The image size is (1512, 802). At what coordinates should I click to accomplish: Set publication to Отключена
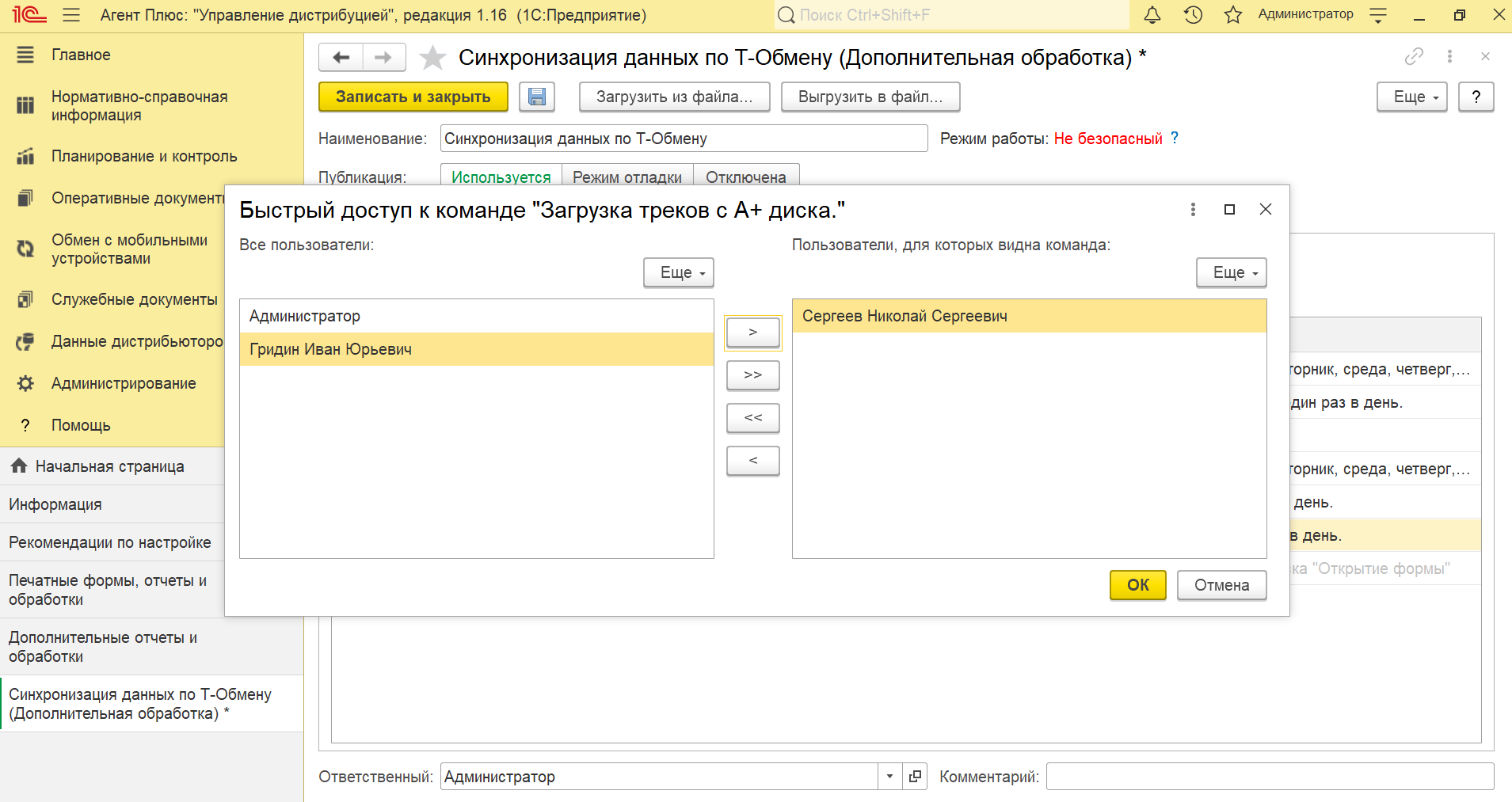coord(746,177)
